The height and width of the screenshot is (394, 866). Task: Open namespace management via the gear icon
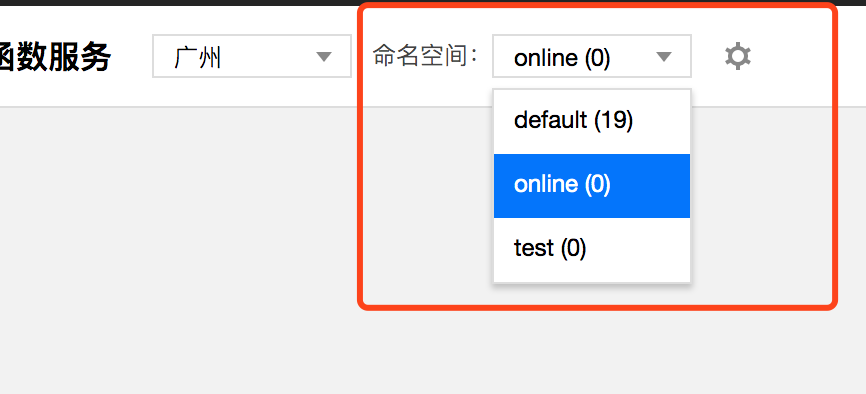coord(738,56)
